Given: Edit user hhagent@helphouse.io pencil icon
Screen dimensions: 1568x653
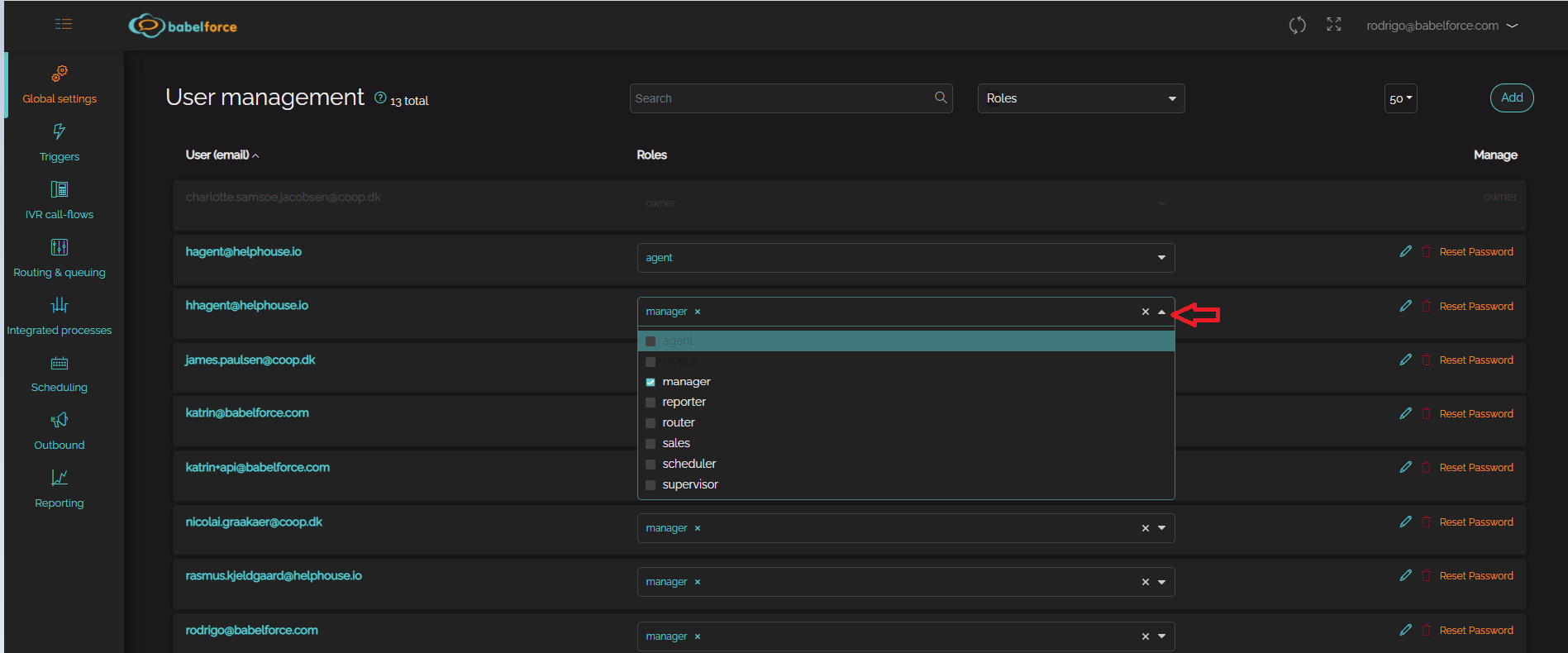Looking at the screenshot, I should pos(1406,306).
